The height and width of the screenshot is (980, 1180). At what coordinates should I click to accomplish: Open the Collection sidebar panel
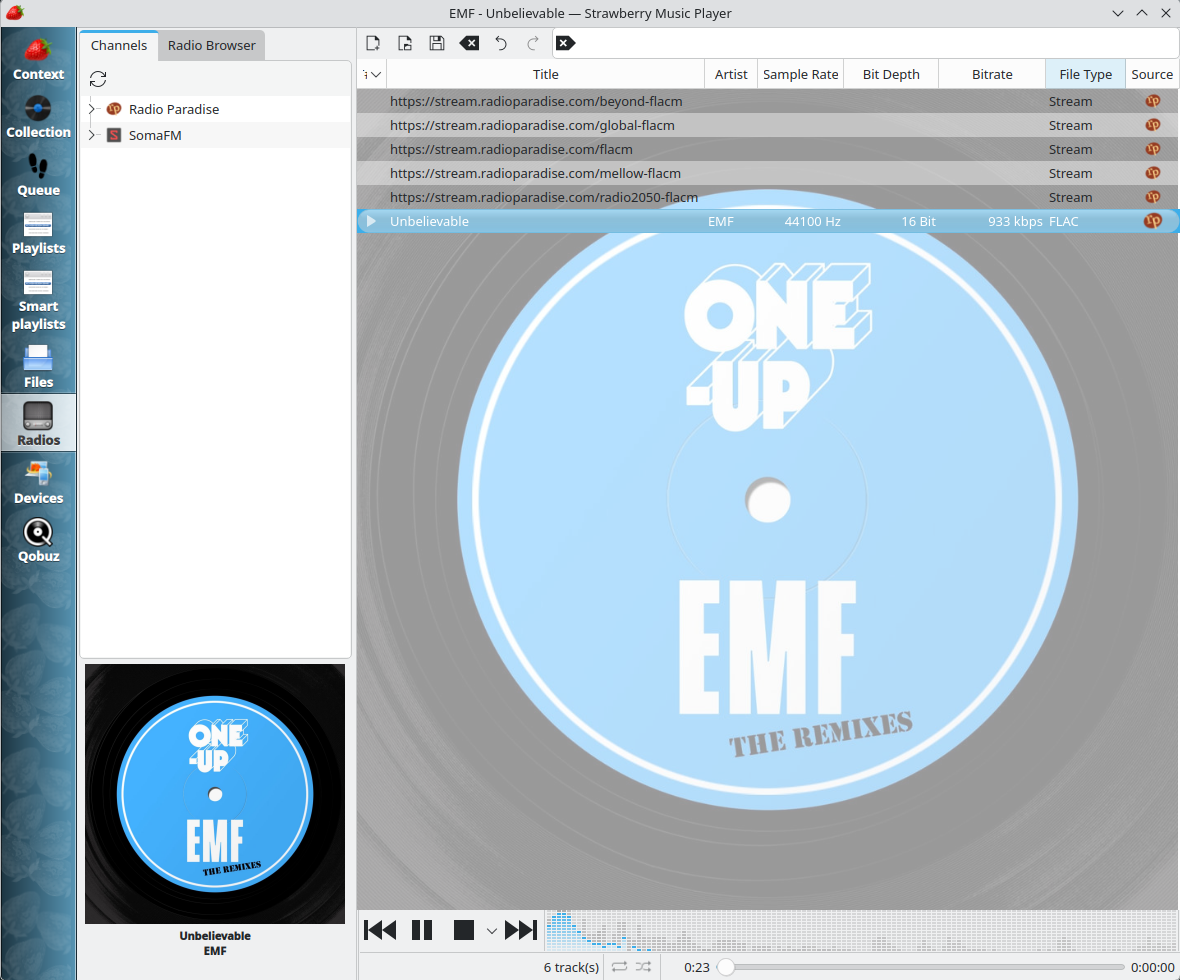point(38,117)
